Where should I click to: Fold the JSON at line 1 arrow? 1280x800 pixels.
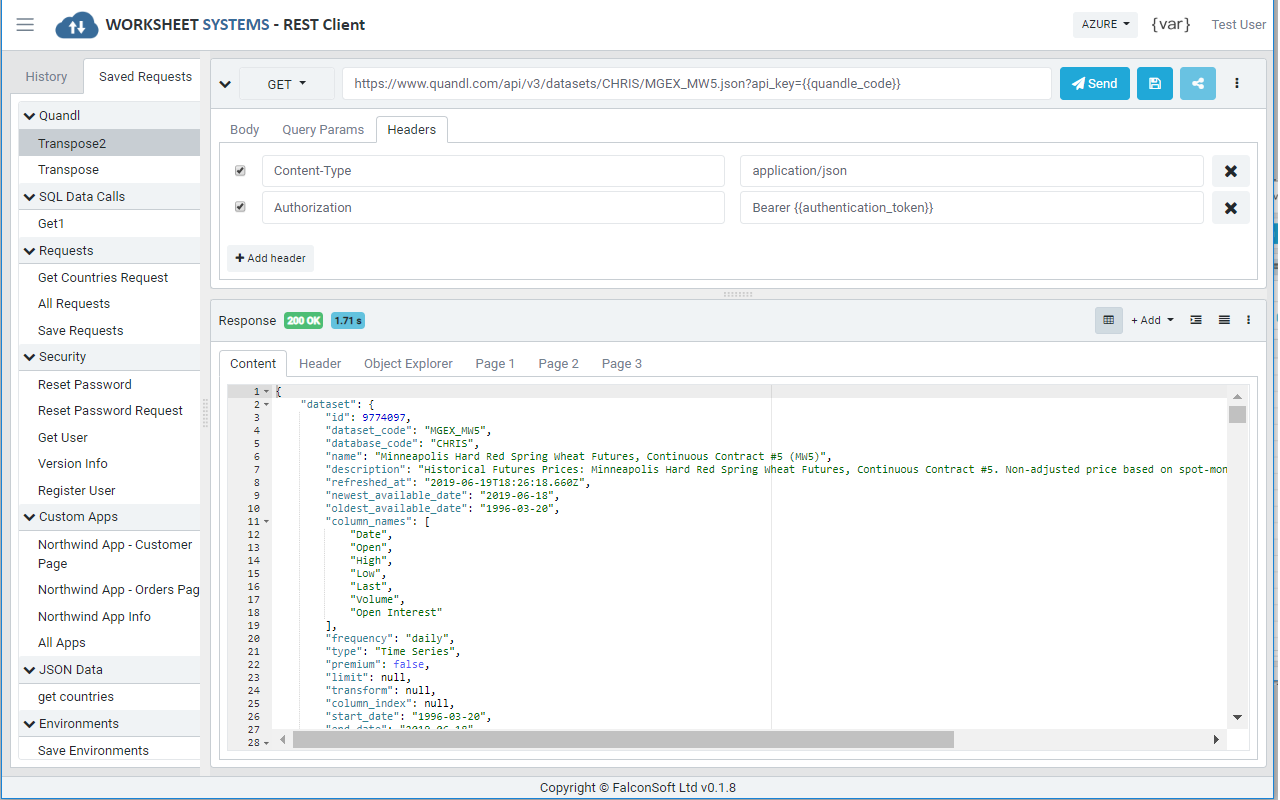coord(266,391)
